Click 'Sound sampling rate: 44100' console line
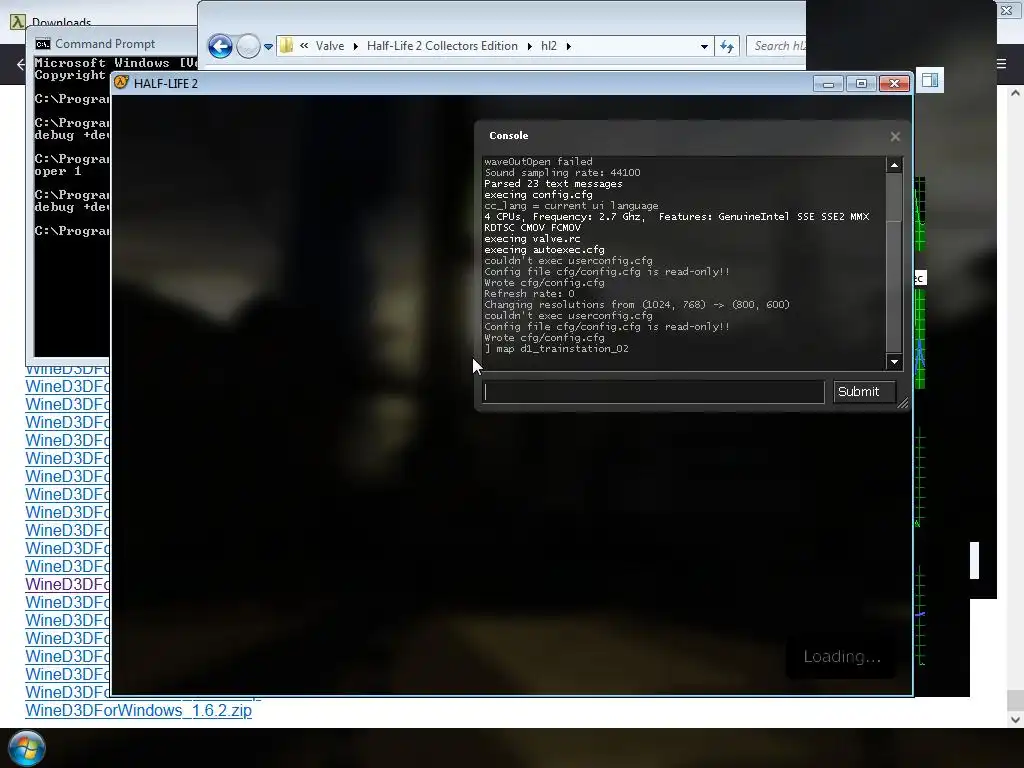Viewport: 1024px width, 768px height. click(x=562, y=173)
